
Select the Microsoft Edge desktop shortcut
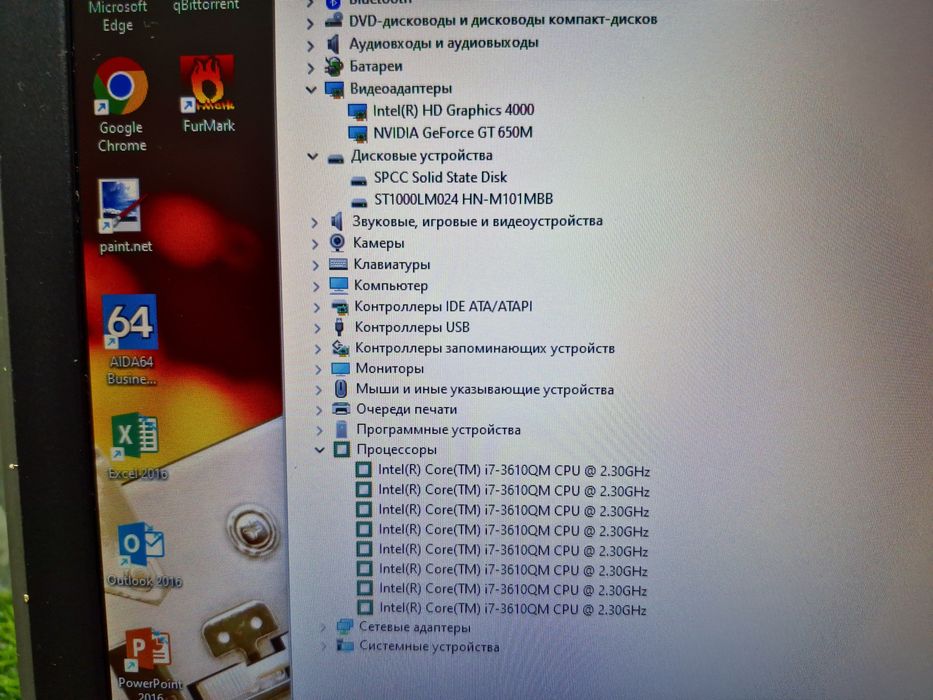click(x=117, y=17)
